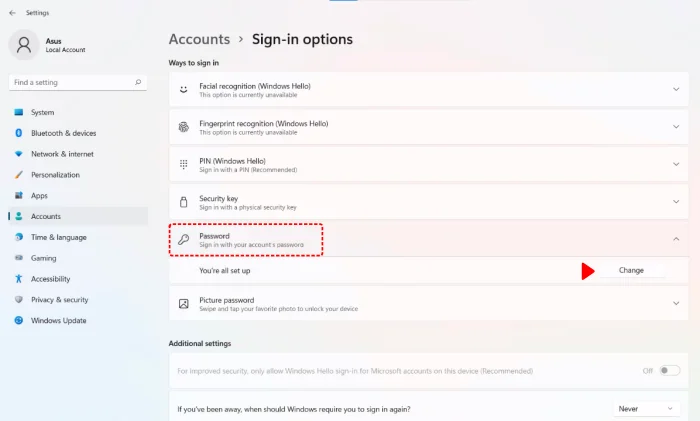Navigate back to Accounts breadcrumb
Image resolution: width=700 pixels, height=421 pixels.
coord(199,39)
